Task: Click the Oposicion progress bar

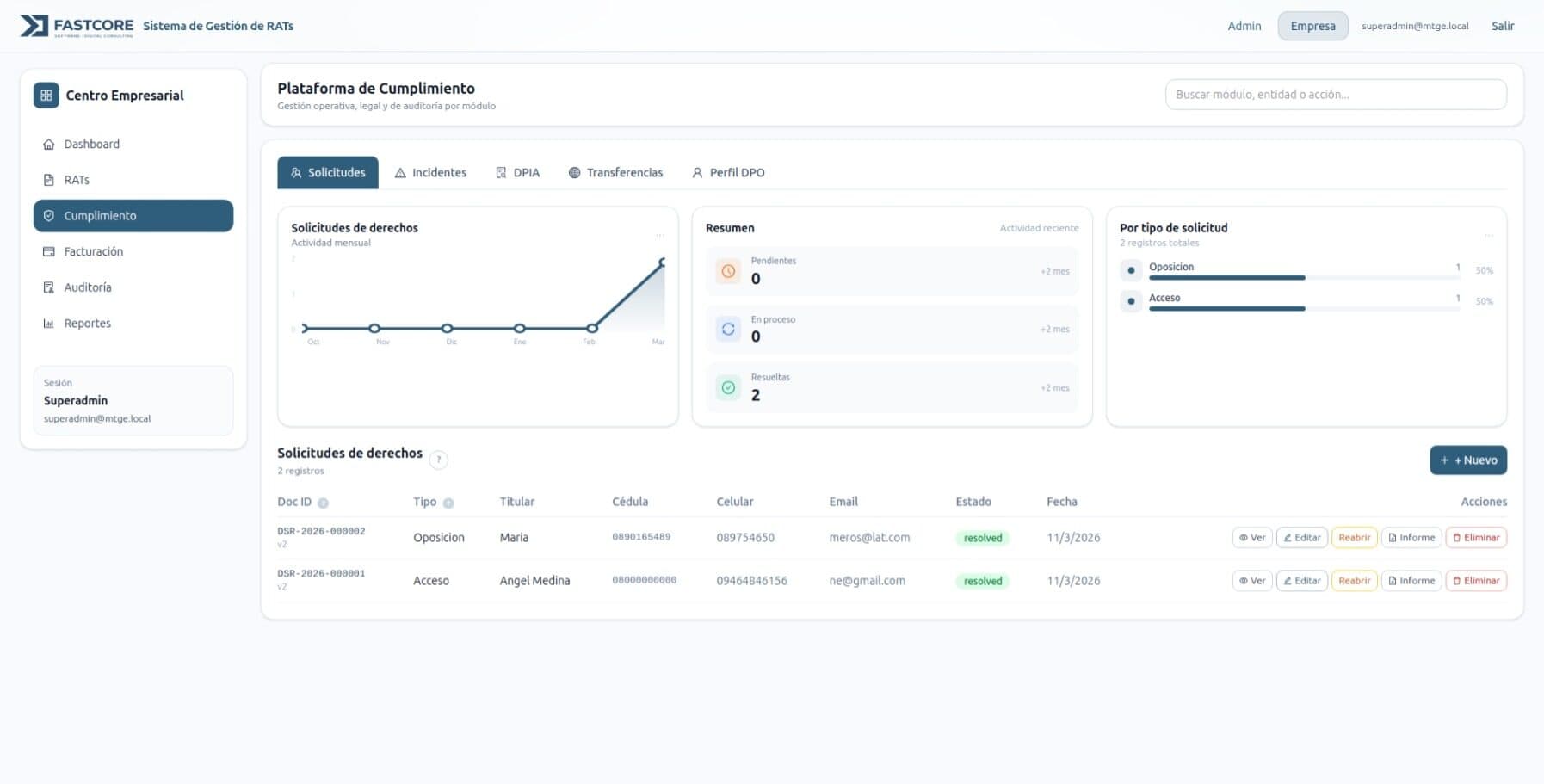Action: [1226, 277]
